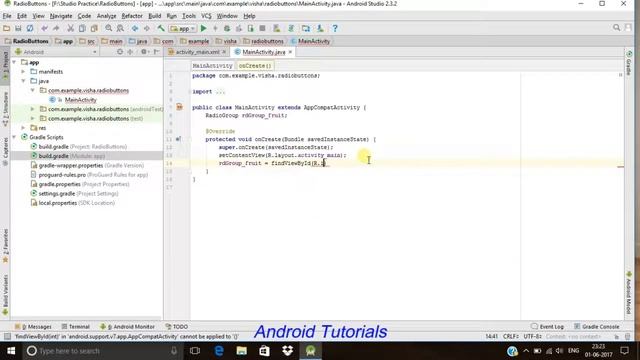Expand the androidTest package node
640x360 pixels.
[x=33, y=109]
